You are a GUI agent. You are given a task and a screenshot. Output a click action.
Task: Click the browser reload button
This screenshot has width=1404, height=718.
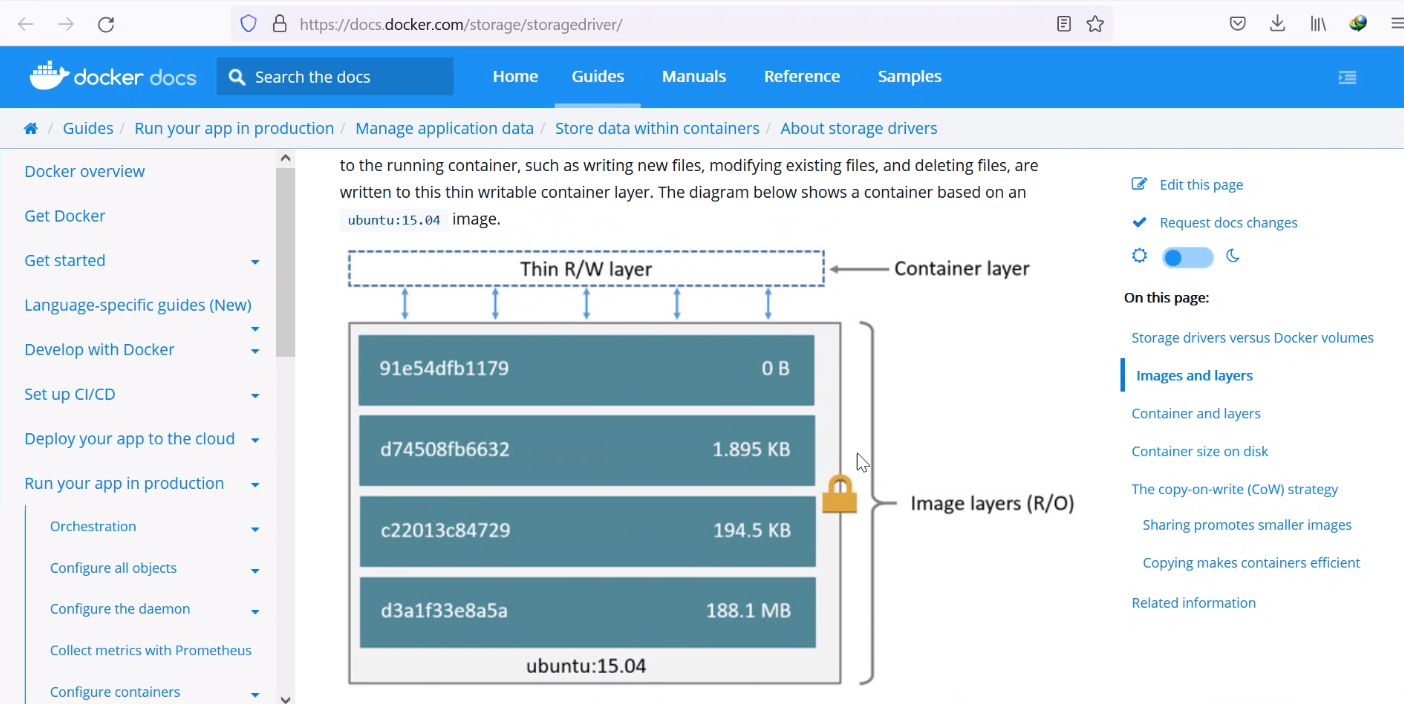click(x=106, y=24)
